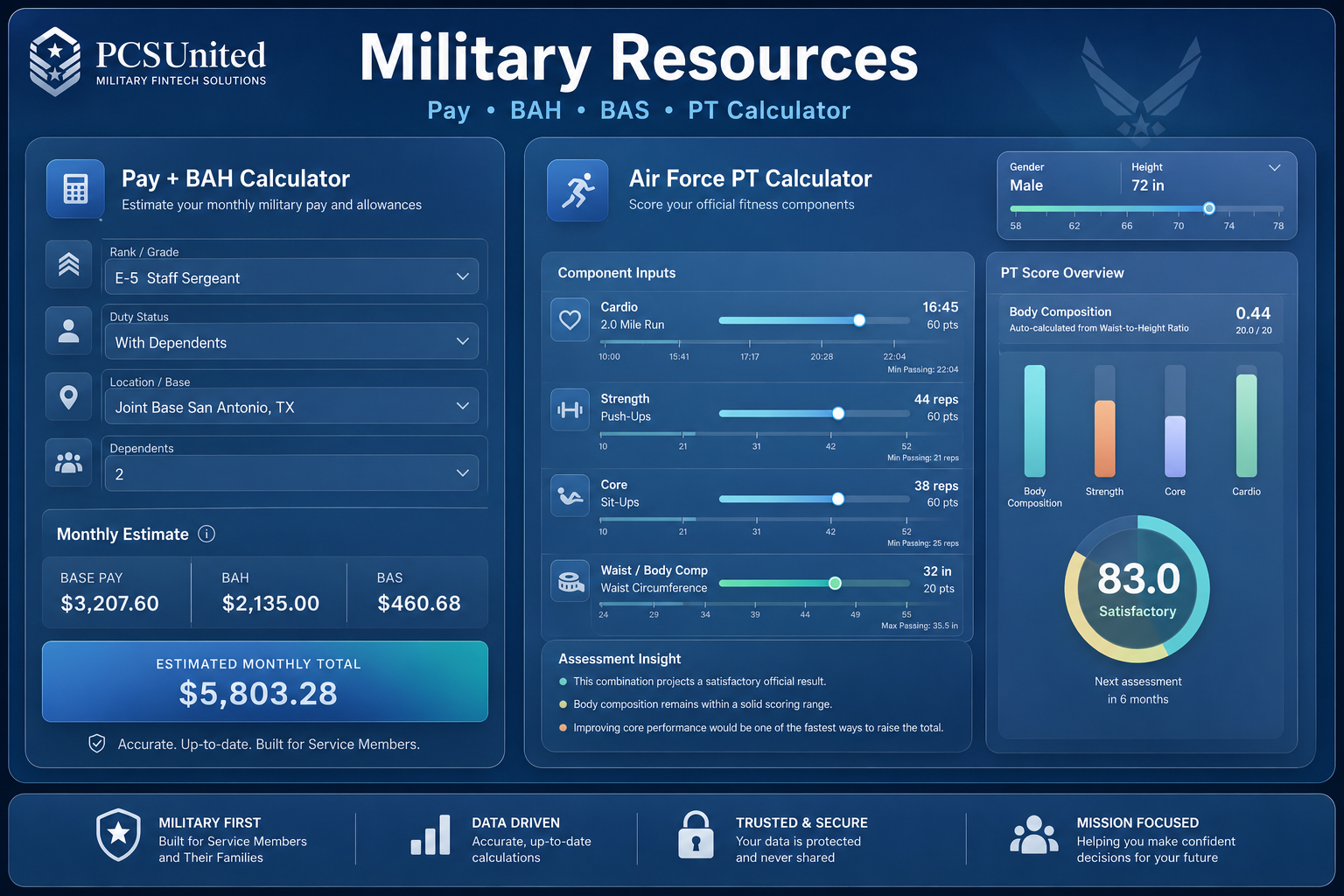Open the Rank / Grade dropdown
Screen dimensions: 1344x896
click(291, 276)
